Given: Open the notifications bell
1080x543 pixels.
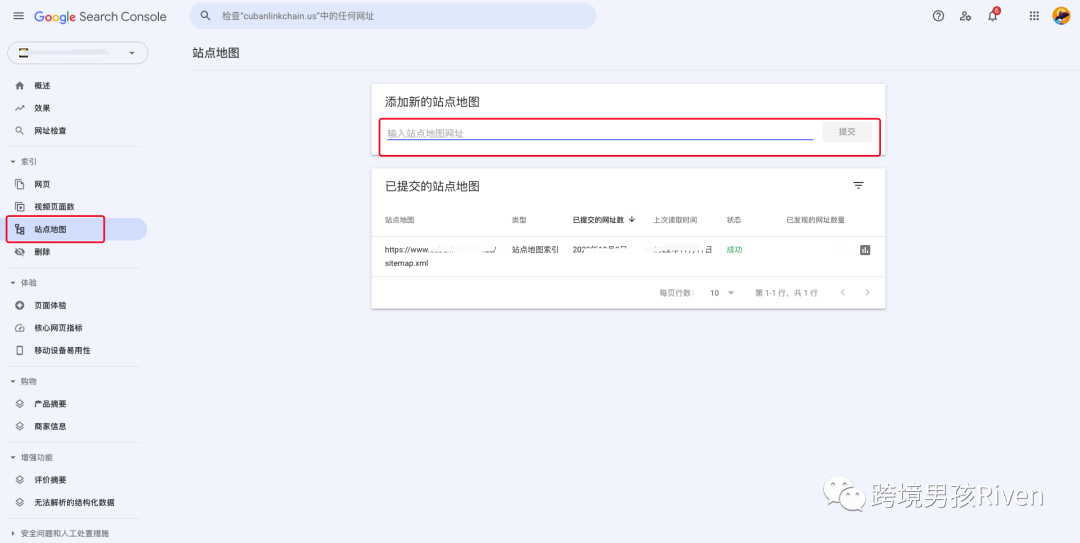Looking at the screenshot, I should click(993, 16).
